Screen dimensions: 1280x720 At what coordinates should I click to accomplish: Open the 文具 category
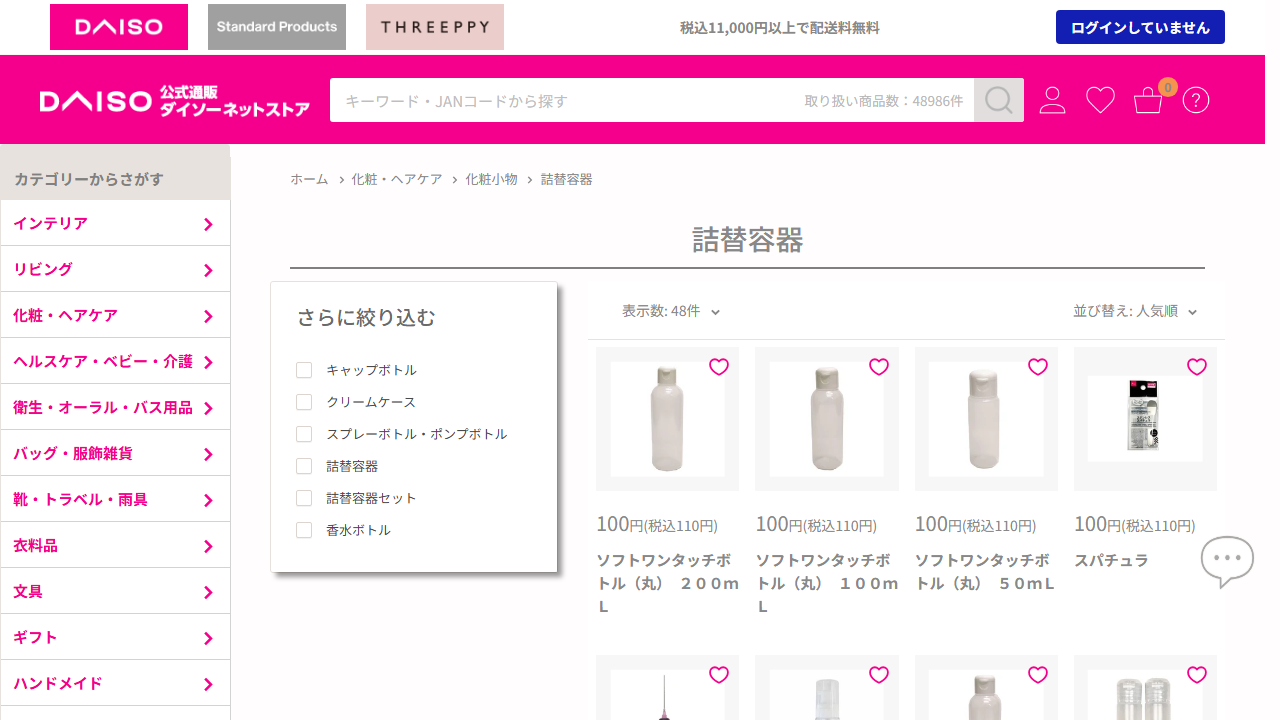[115, 591]
